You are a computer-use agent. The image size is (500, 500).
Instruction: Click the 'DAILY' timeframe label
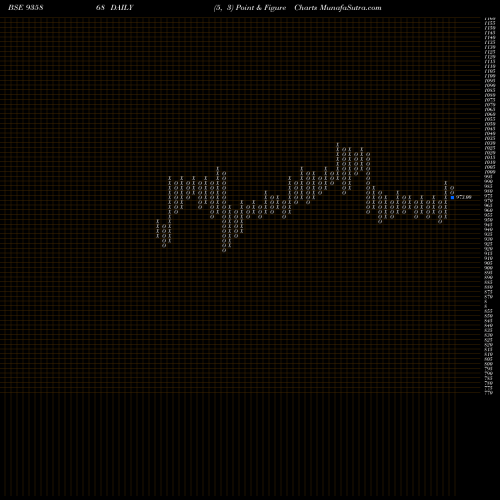(x=122, y=8)
